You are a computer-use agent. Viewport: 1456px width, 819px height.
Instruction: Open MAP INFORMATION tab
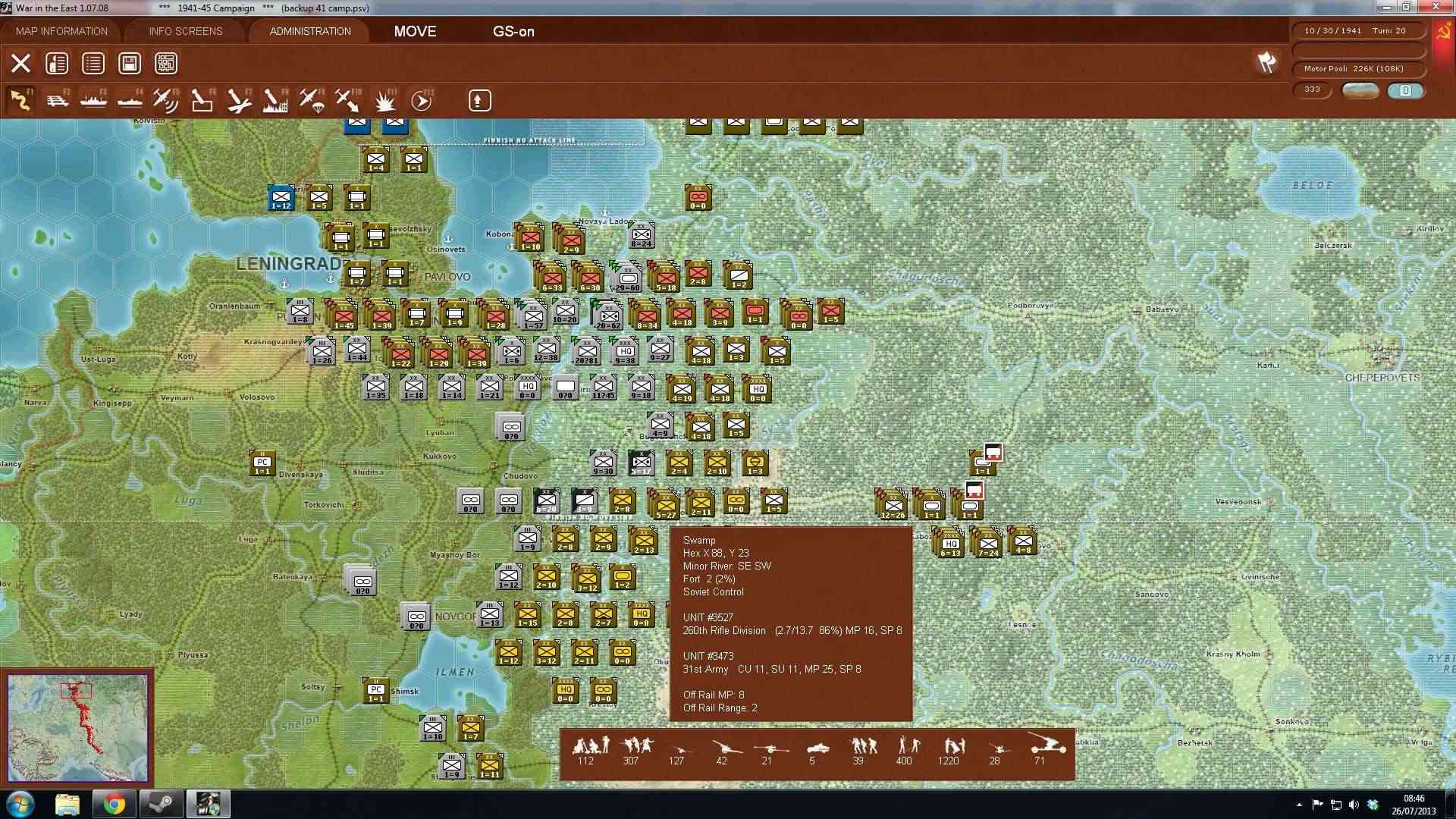click(61, 31)
